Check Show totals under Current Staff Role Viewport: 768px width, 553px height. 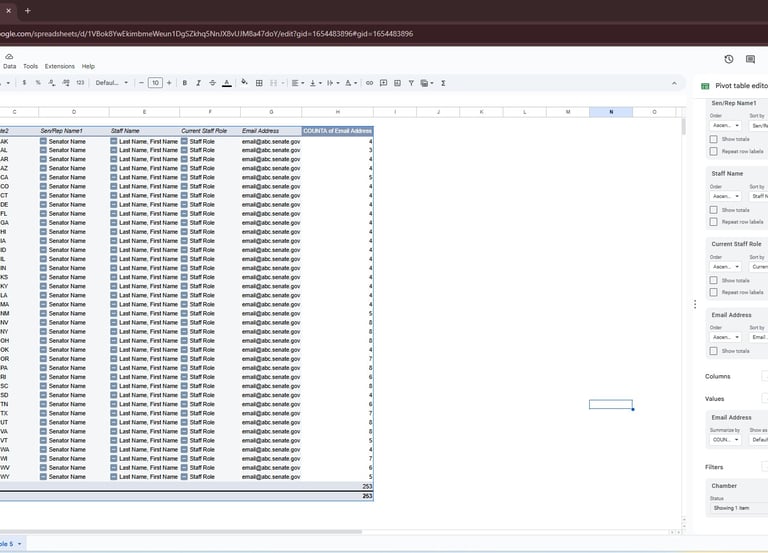[x=714, y=280]
